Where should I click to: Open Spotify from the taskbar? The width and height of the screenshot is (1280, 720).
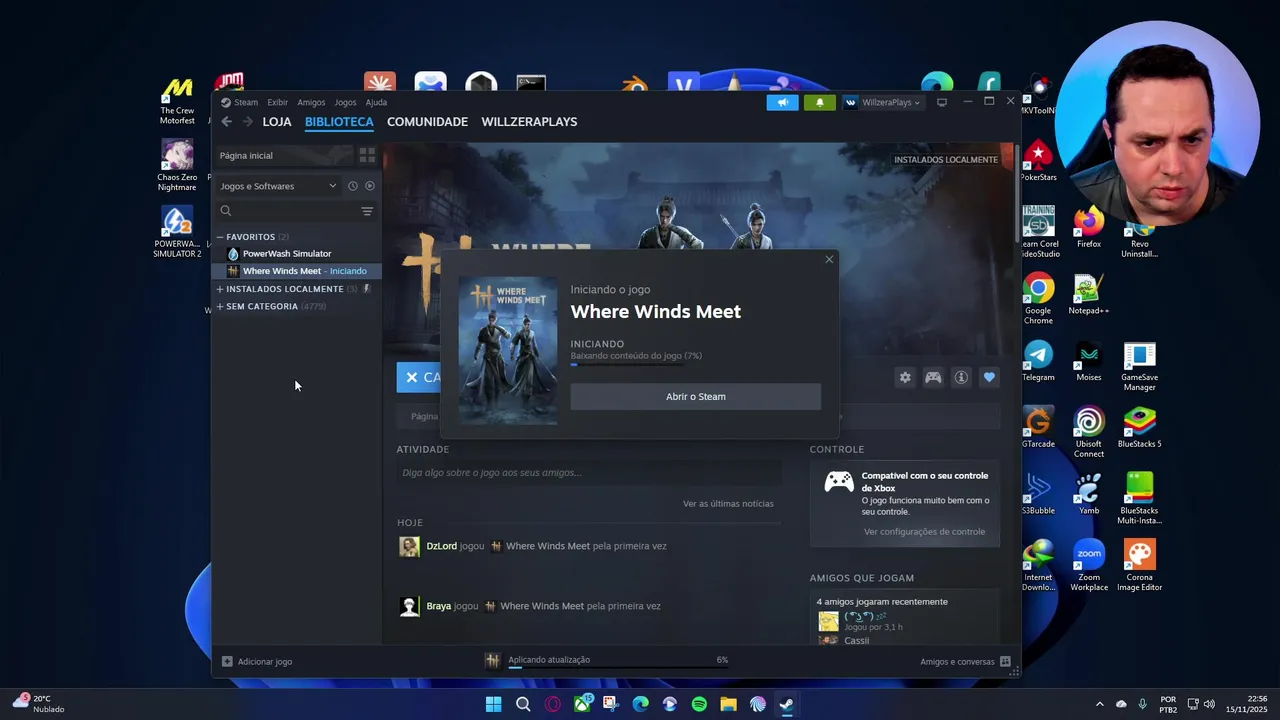coord(699,704)
